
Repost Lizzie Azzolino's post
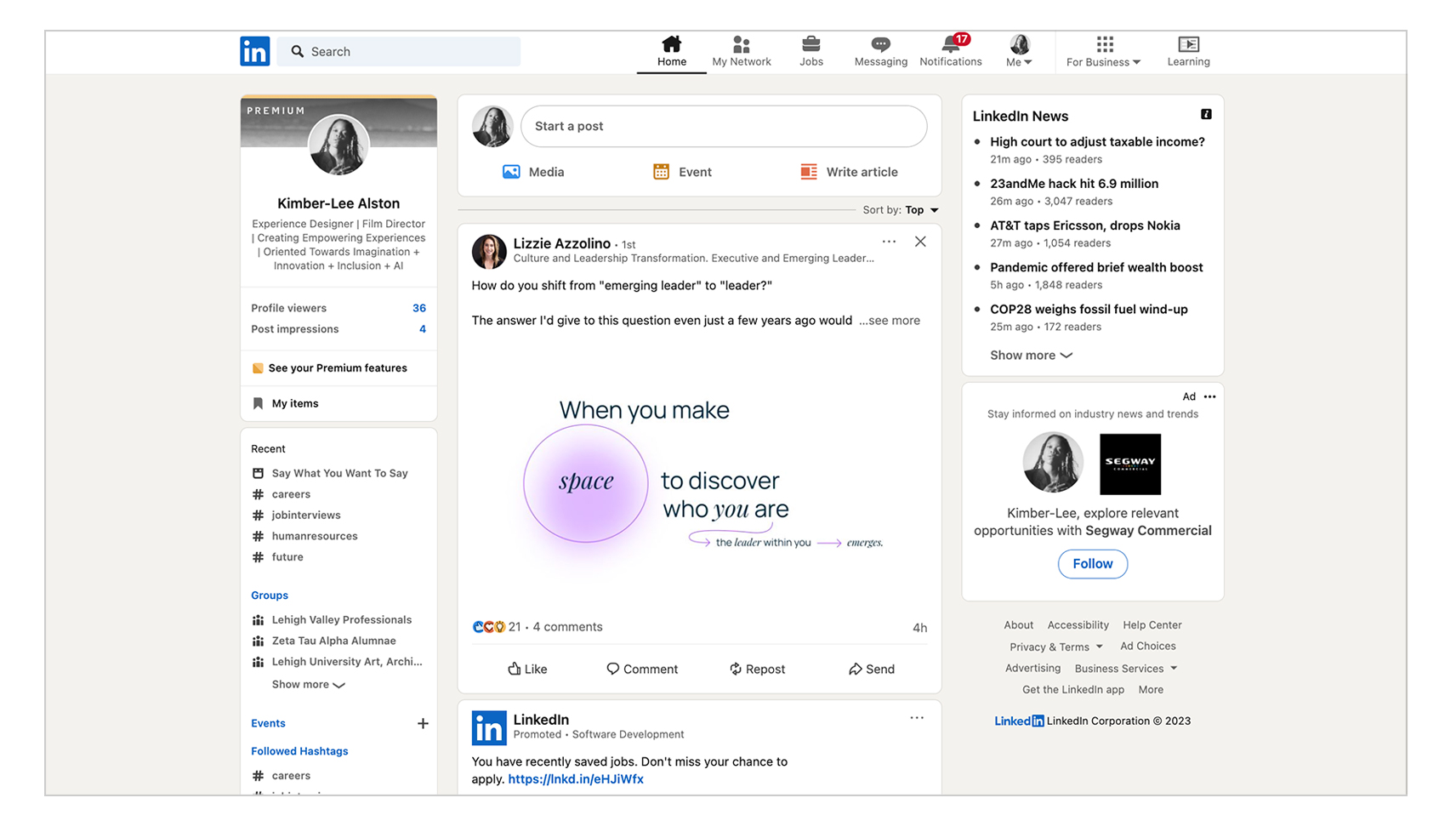(x=757, y=670)
